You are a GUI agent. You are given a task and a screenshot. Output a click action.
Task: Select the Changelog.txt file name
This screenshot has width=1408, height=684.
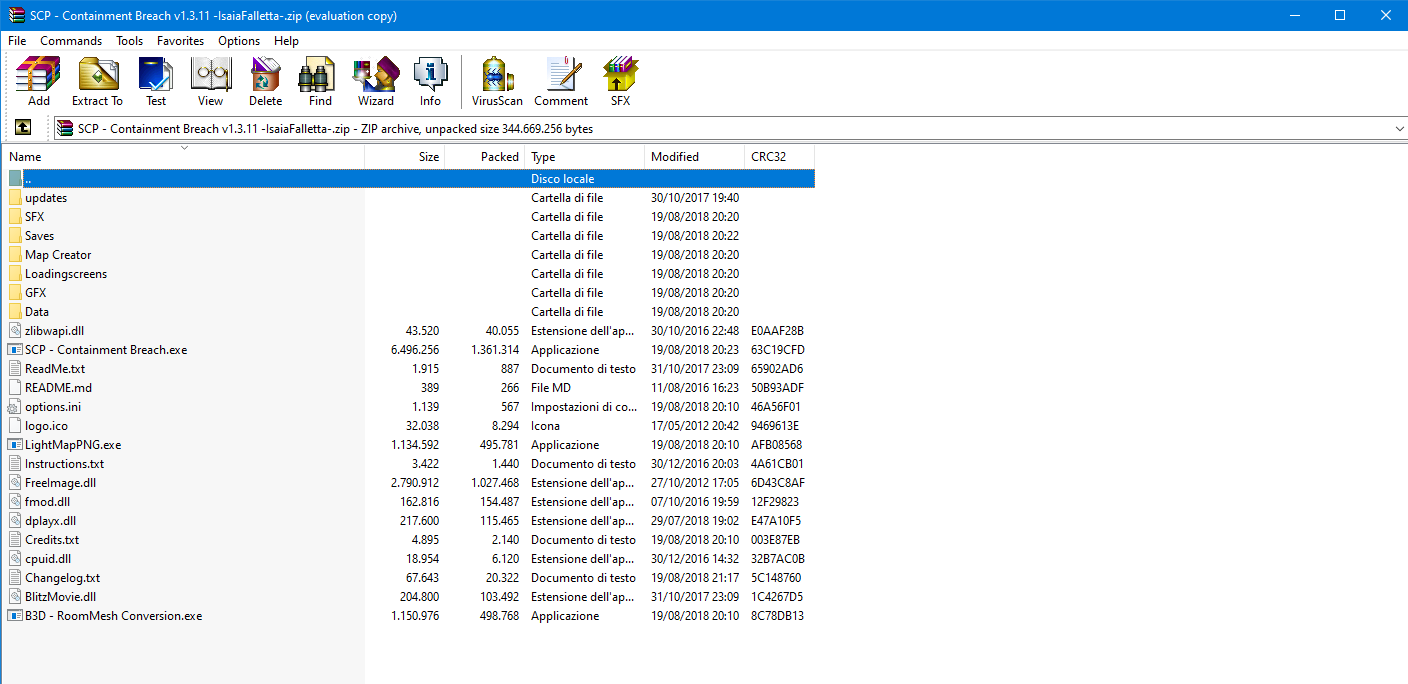coord(62,578)
